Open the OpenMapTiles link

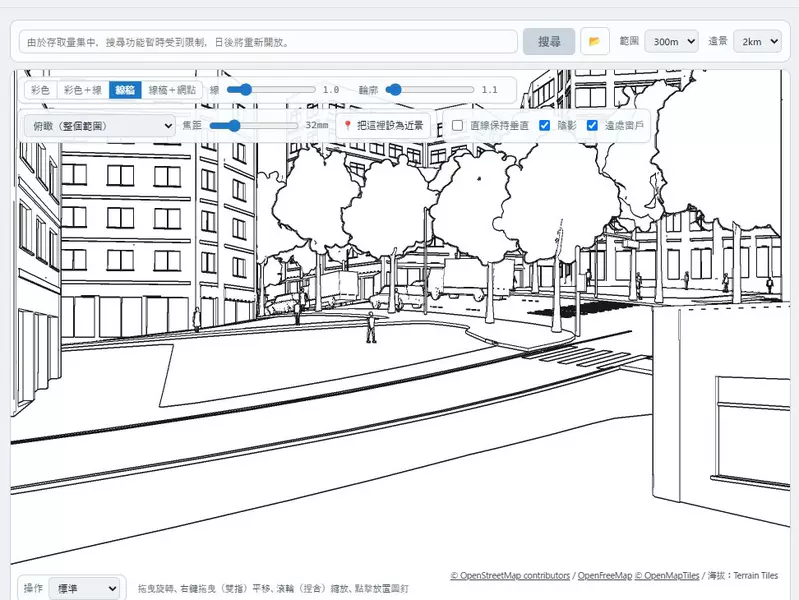pyautogui.click(x=667, y=576)
